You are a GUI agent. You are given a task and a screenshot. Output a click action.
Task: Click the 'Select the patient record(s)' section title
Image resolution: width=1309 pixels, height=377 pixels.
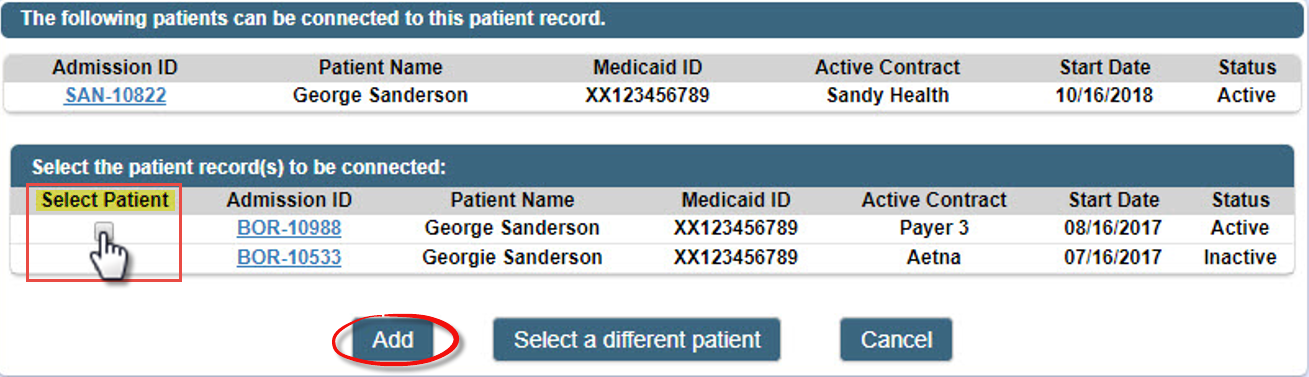[x=238, y=167]
